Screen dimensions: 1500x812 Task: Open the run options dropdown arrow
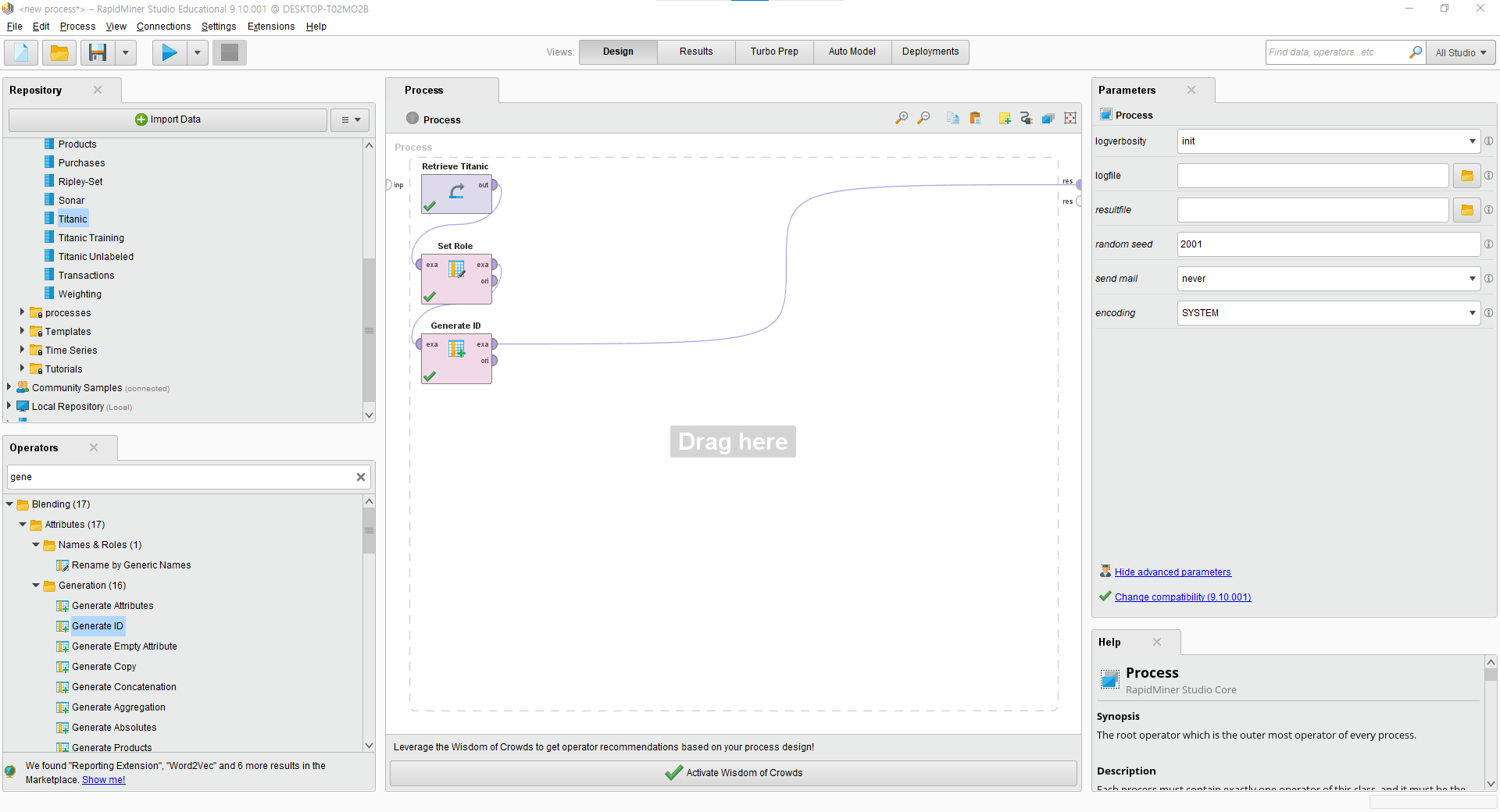(x=197, y=52)
